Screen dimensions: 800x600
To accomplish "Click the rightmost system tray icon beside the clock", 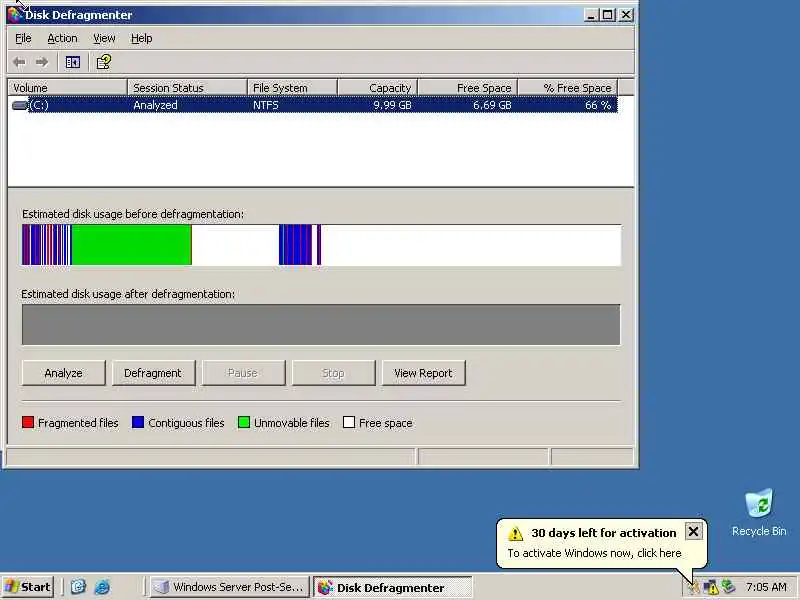I will (729, 587).
